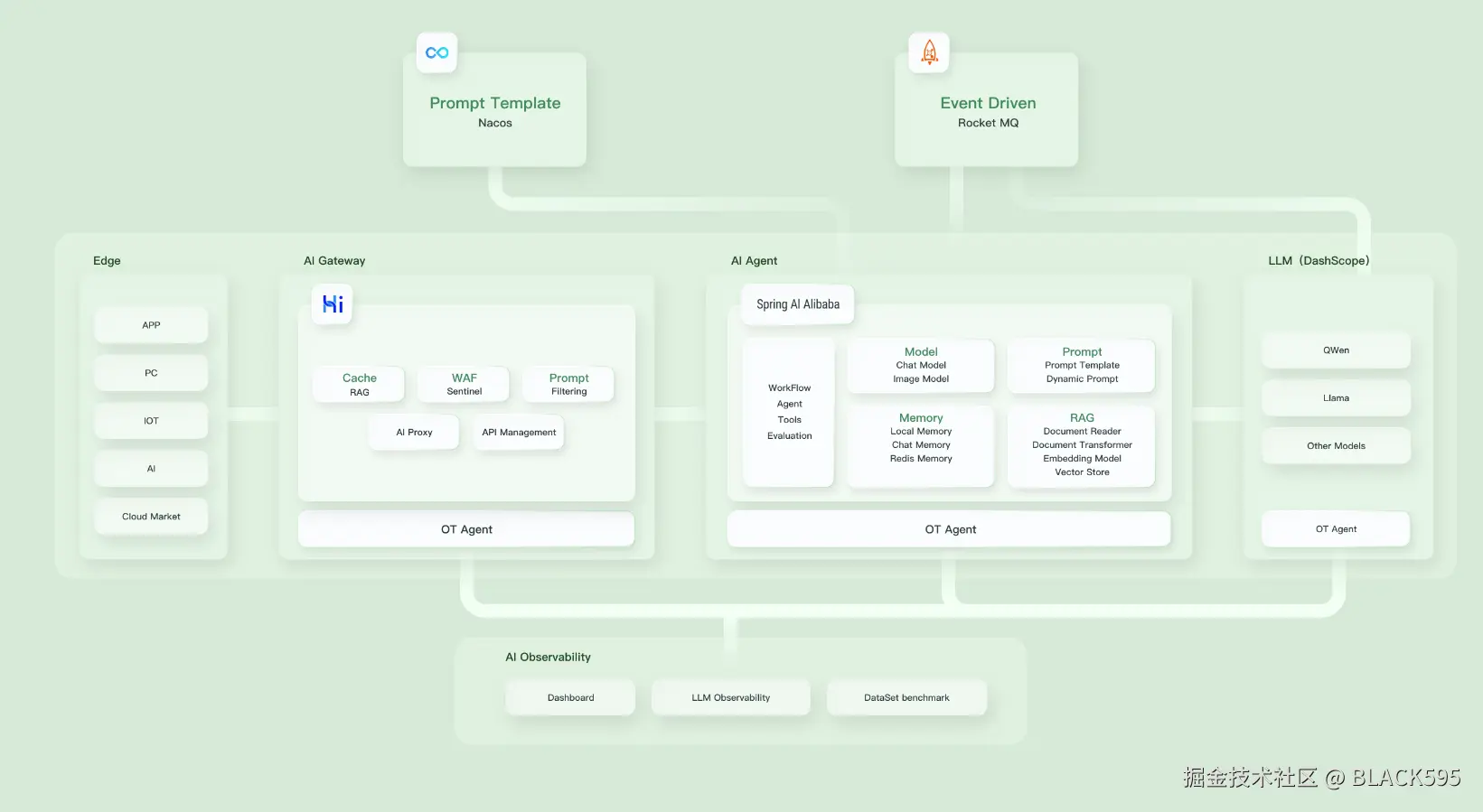
Task: Click the 'LLM (DashScope)' section title
Action: click(x=1319, y=261)
